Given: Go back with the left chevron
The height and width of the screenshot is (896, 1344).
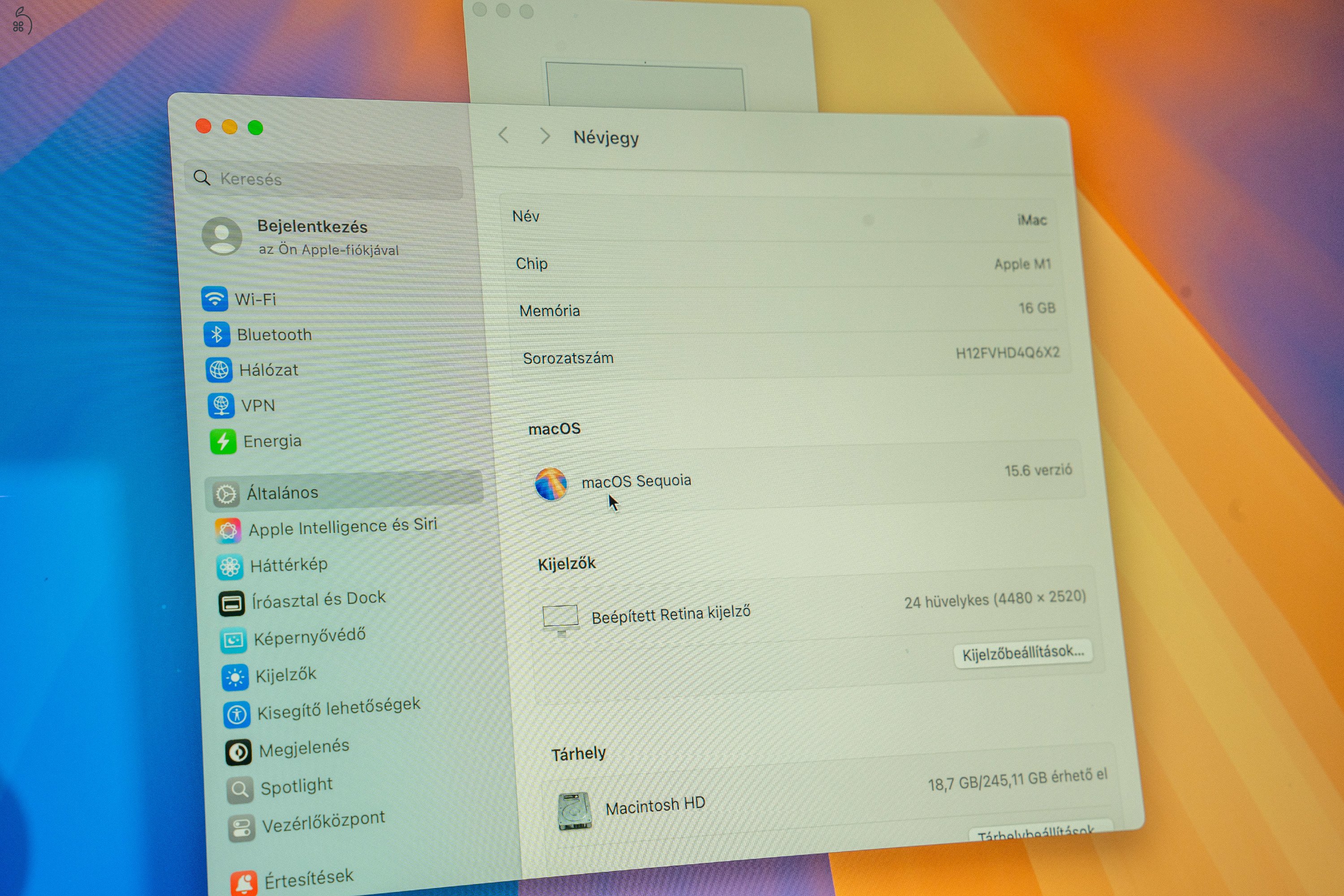Looking at the screenshot, I should 504,135.
